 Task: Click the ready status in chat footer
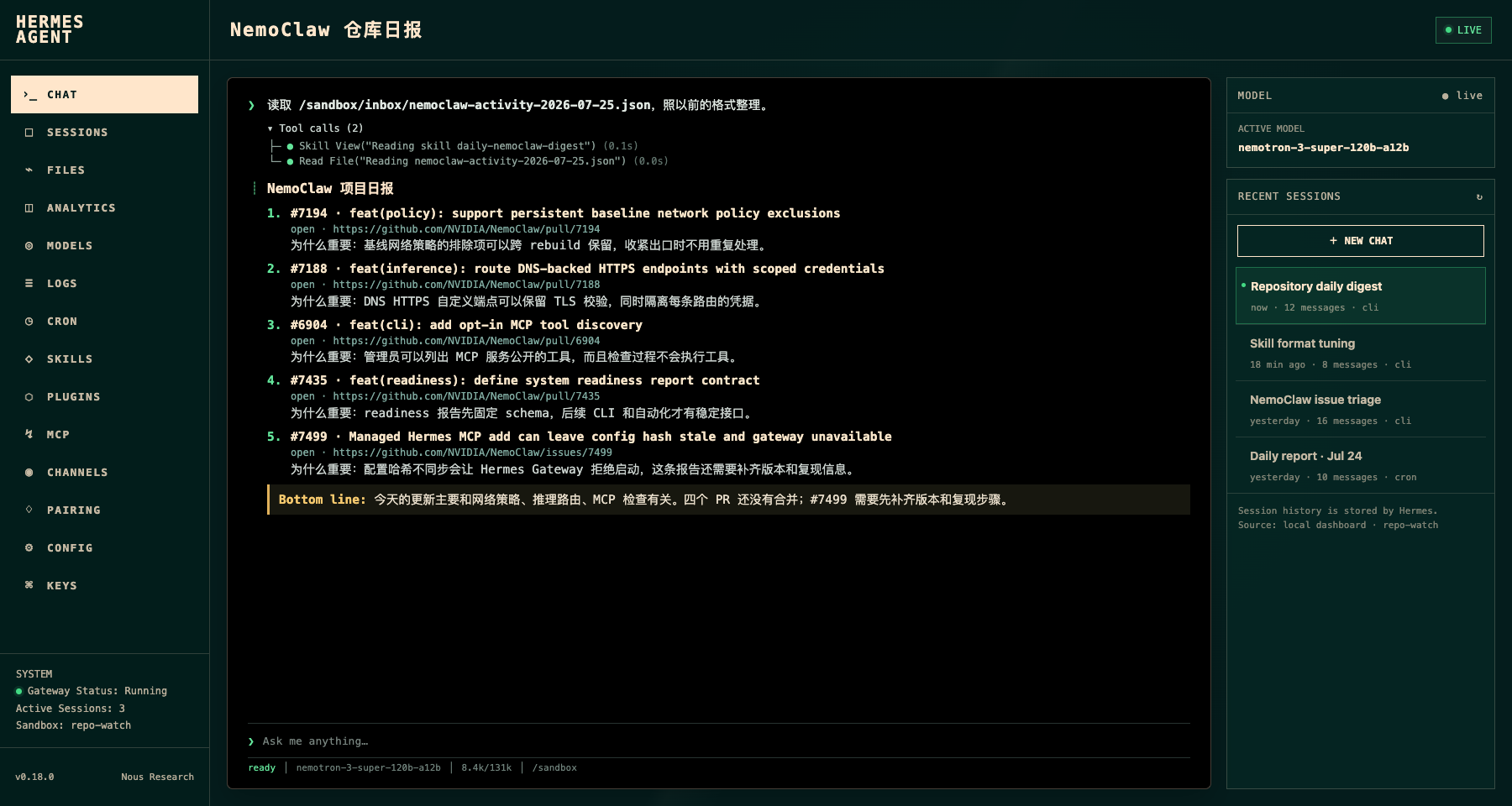pos(262,768)
